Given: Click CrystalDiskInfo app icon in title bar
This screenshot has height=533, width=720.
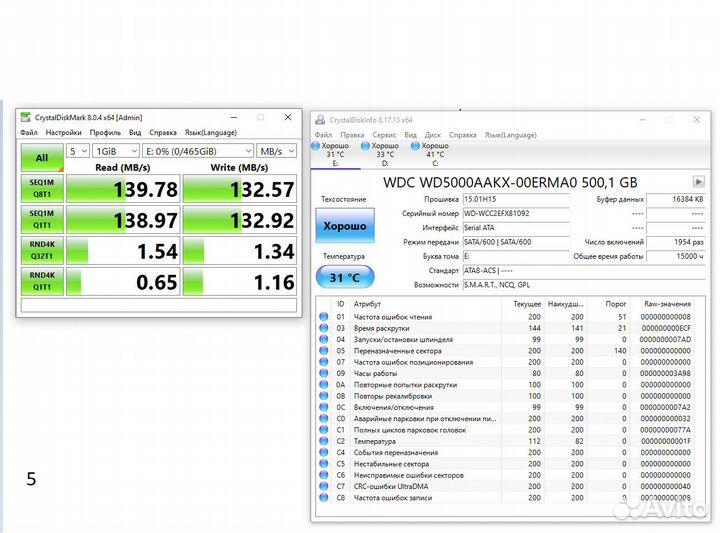Looking at the screenshot, I should (320, 120).
